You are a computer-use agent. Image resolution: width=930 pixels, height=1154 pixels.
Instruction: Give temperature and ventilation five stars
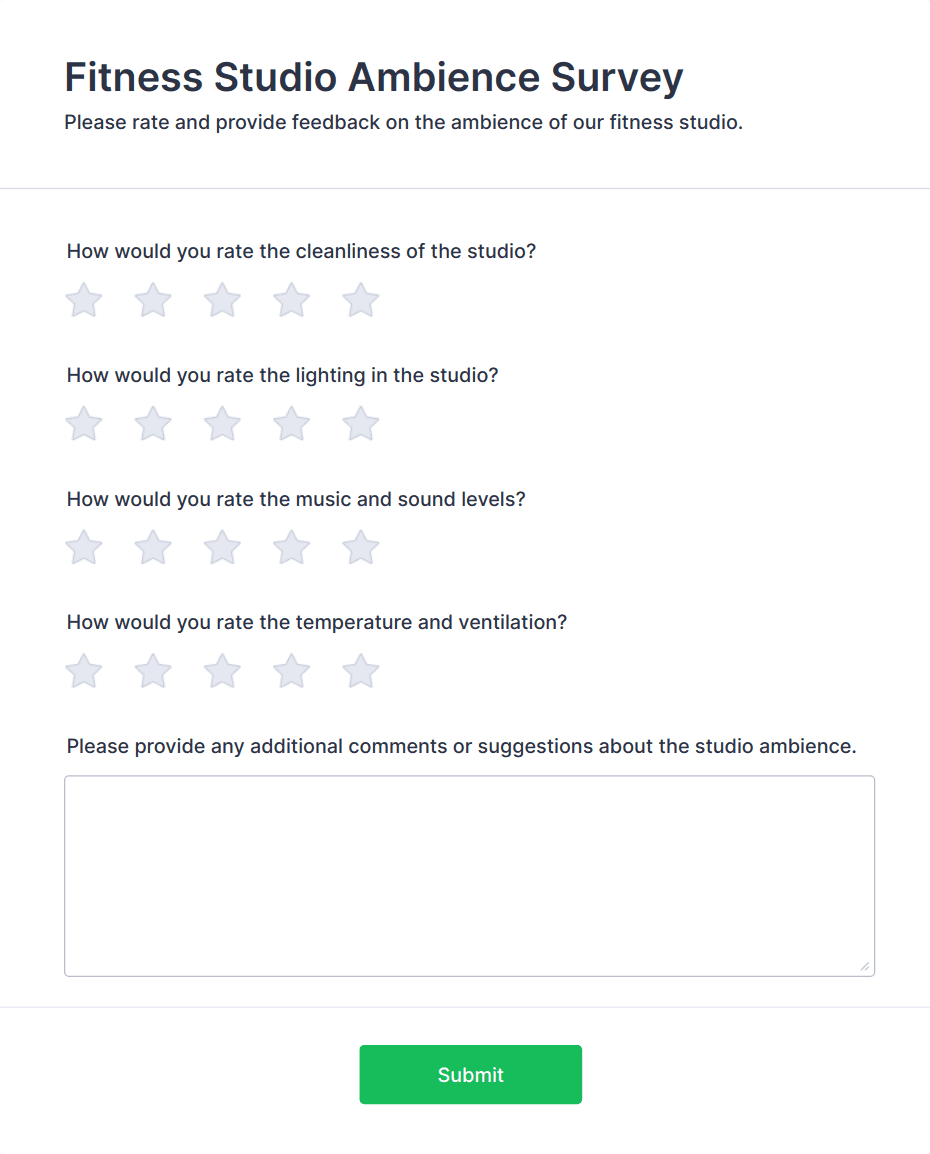[x=360, y=671]
